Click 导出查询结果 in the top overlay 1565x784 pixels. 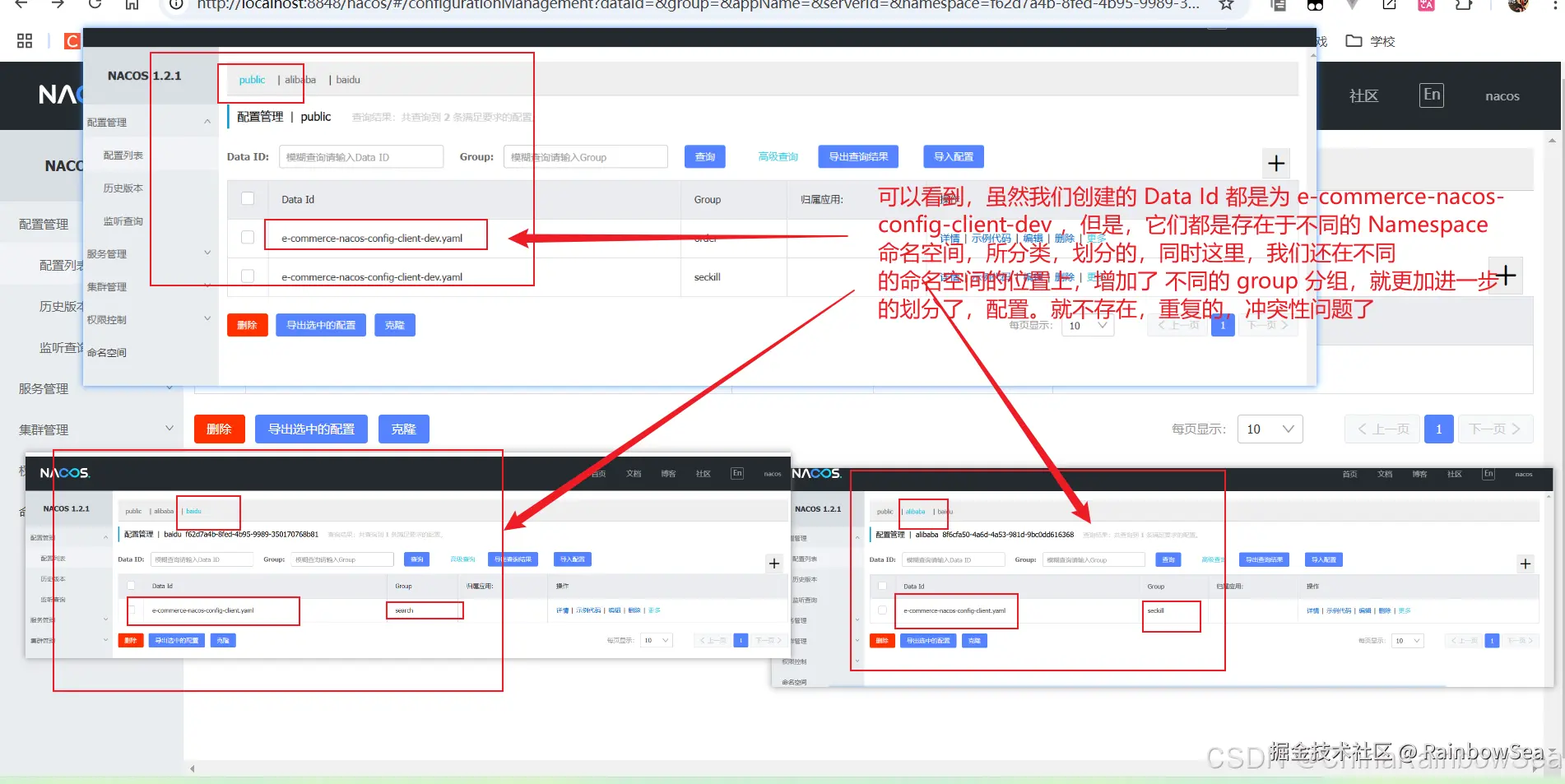click(x=858, y=156)
